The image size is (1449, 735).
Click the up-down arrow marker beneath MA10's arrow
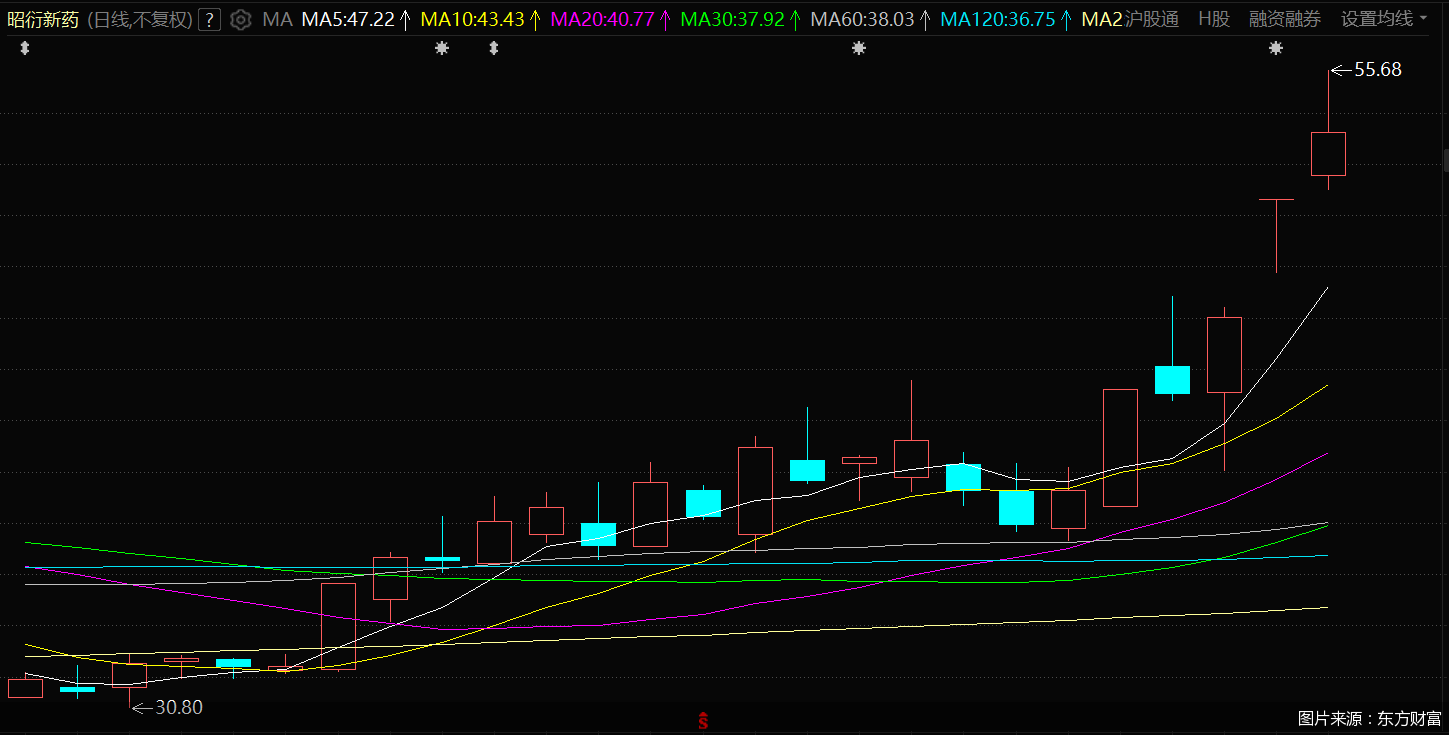[x=493, y=48]
